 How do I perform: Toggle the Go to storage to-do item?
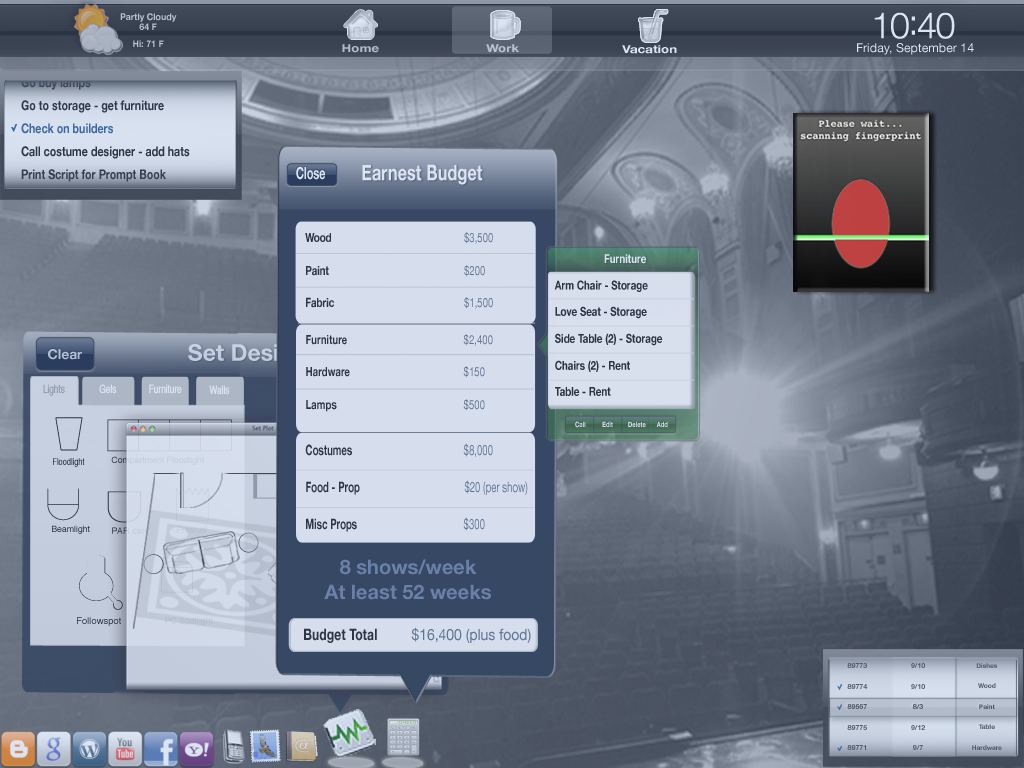(92, 106)
